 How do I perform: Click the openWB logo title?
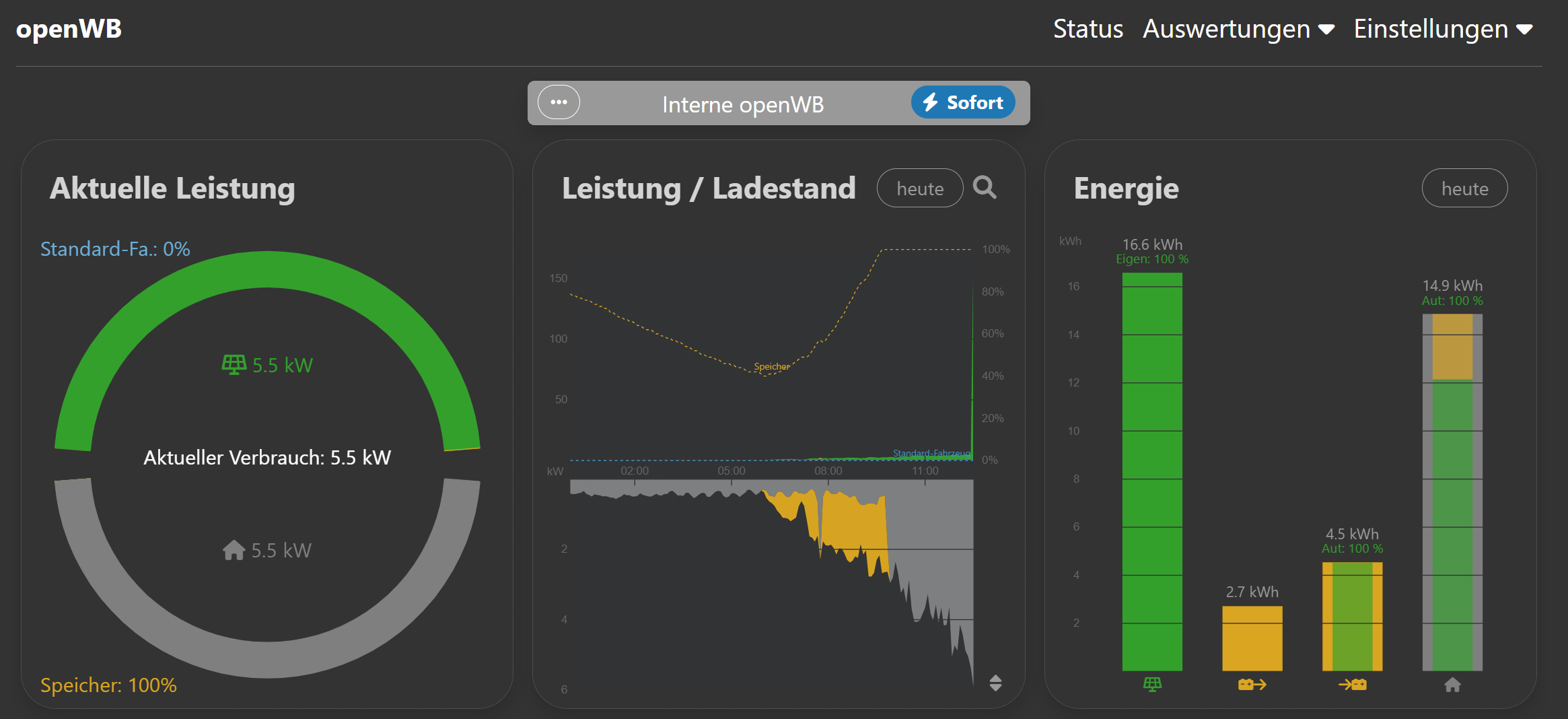tap(69, 29)
